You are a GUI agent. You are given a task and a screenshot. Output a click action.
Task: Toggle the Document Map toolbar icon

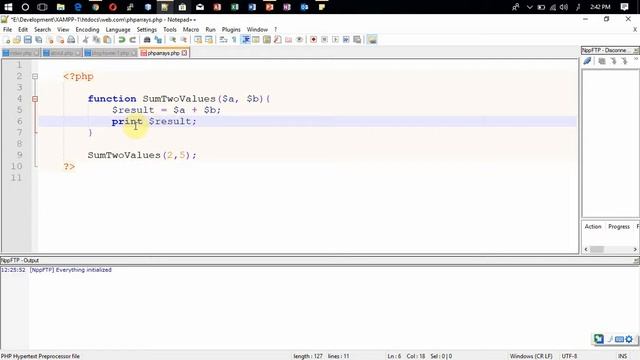click(267, 40)
